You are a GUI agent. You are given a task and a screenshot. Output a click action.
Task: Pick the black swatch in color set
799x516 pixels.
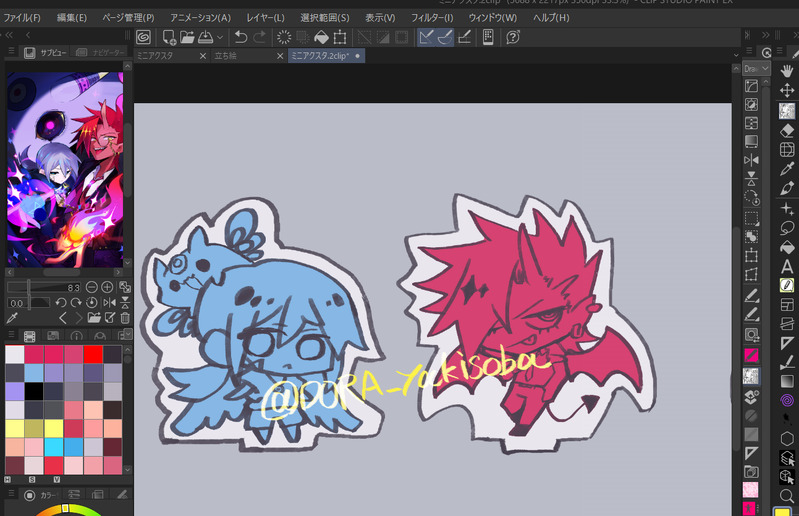pyautogui.click(x=34, y=391)
